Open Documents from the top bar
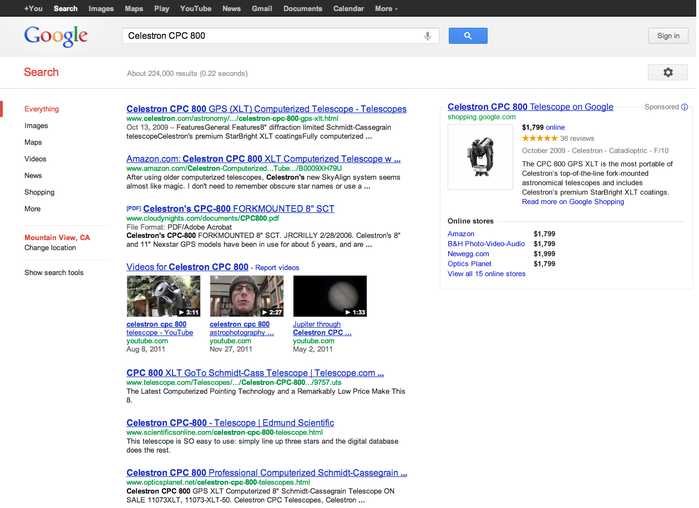This screenshot has height=508, width=699. (x=303, y=8)
